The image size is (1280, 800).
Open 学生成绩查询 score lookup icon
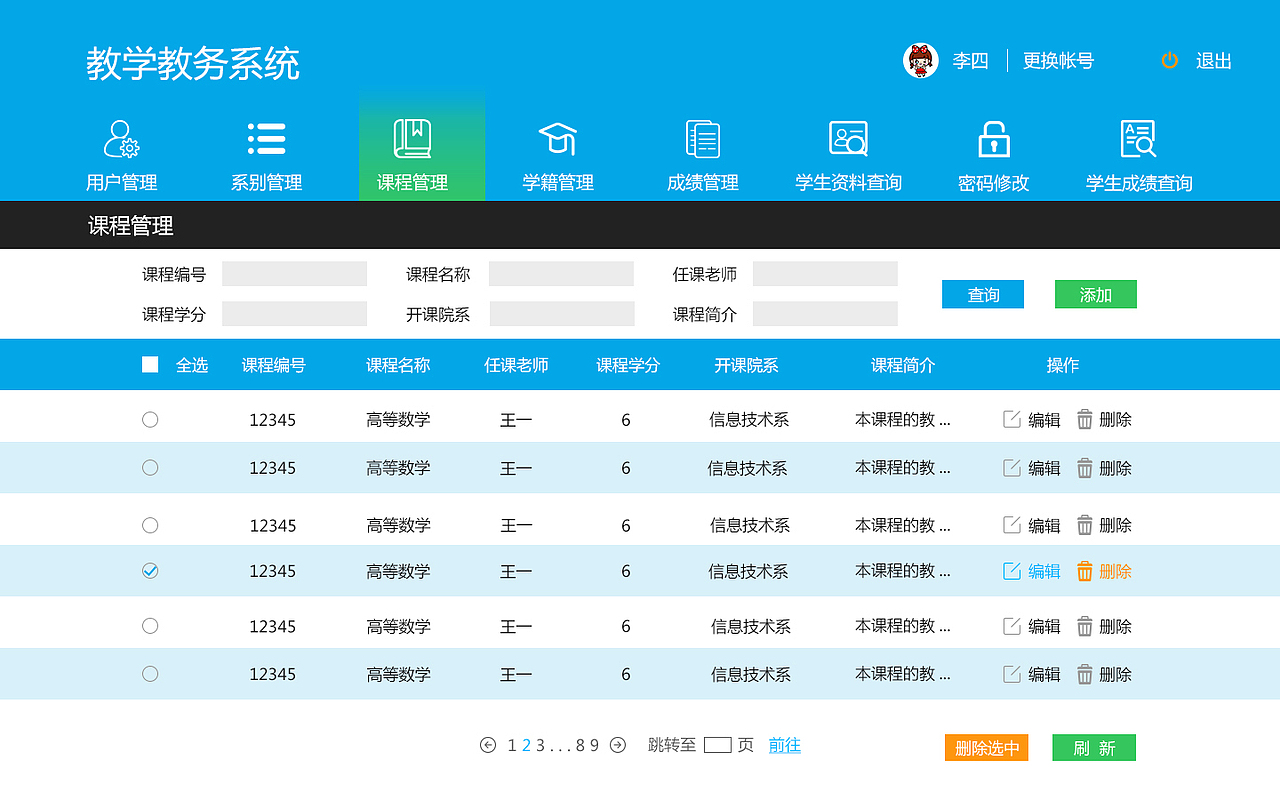tap(1138, 137)
